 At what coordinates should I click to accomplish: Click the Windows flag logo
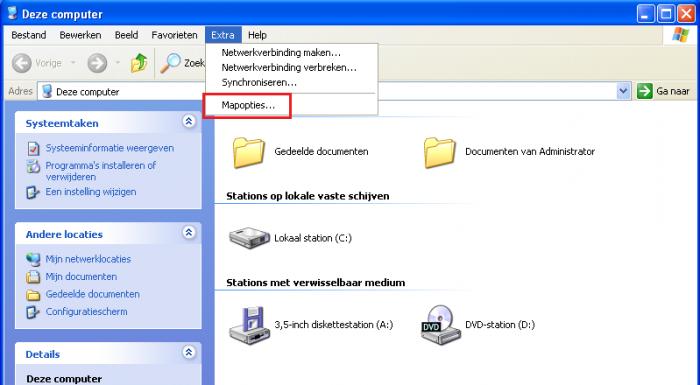[680, 35]
